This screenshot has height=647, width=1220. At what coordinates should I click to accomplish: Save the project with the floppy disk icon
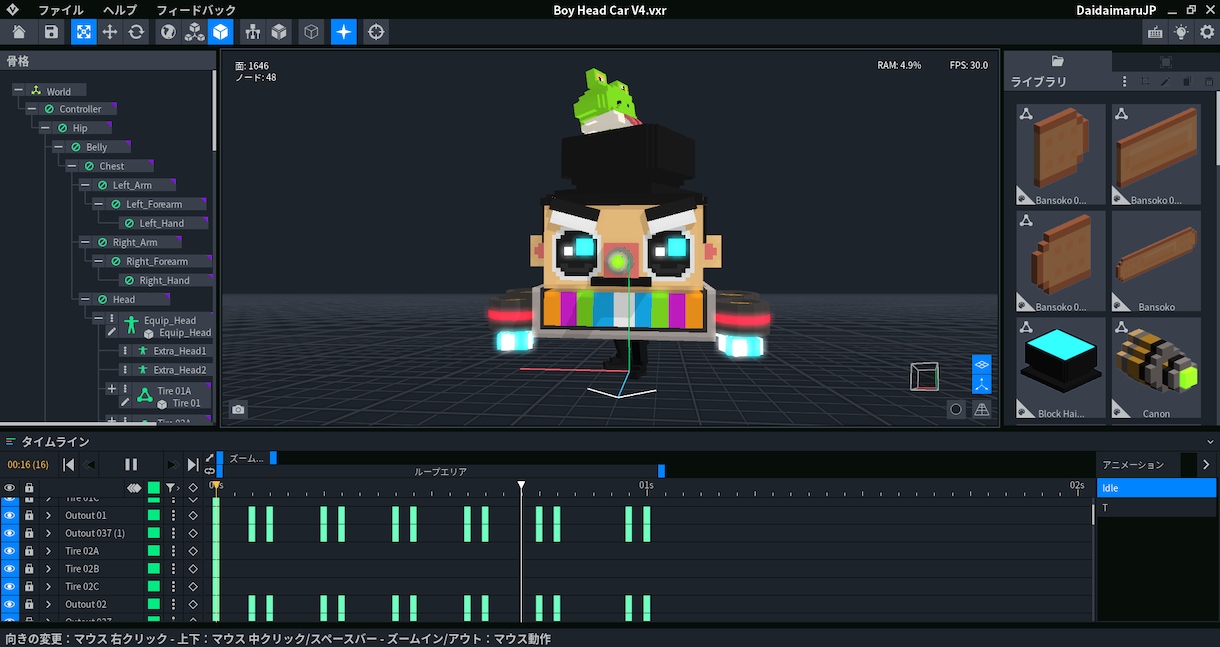coord(51,32)
